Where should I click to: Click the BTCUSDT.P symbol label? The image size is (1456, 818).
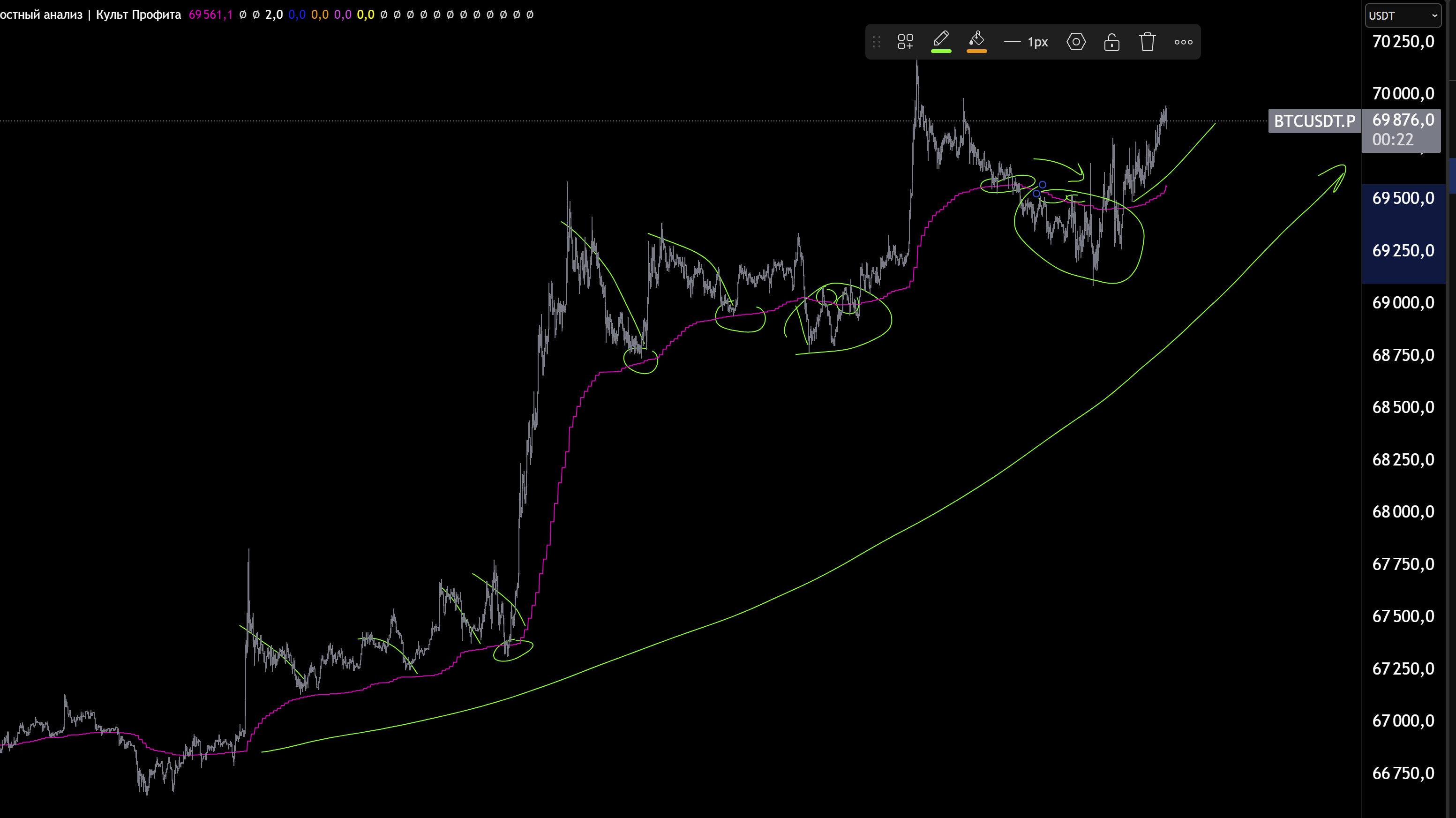point(1314,121)
